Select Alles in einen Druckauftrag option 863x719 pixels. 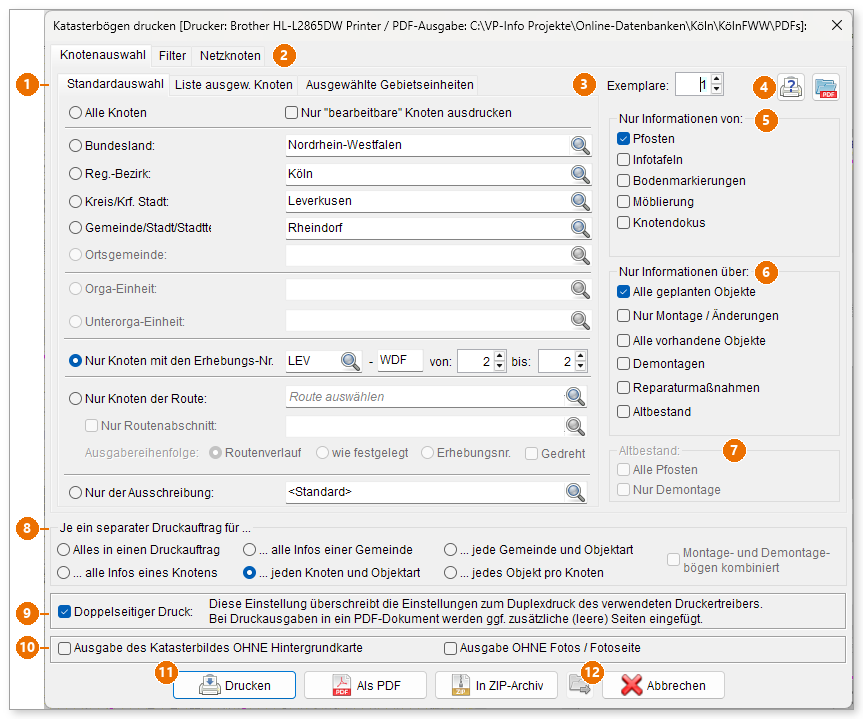click(x=64, y=550)
